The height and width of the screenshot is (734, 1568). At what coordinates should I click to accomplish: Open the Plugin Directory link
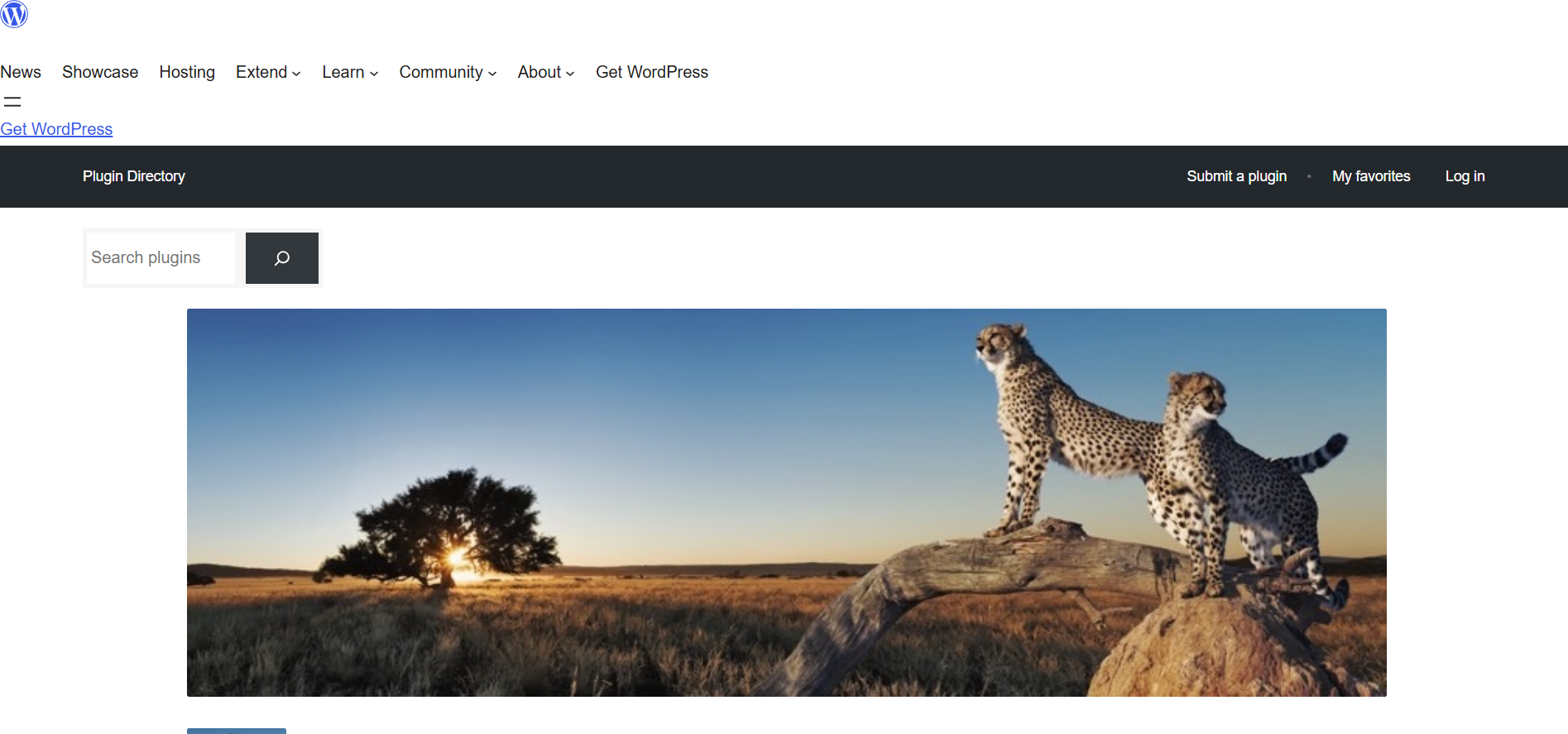[134, 176]
